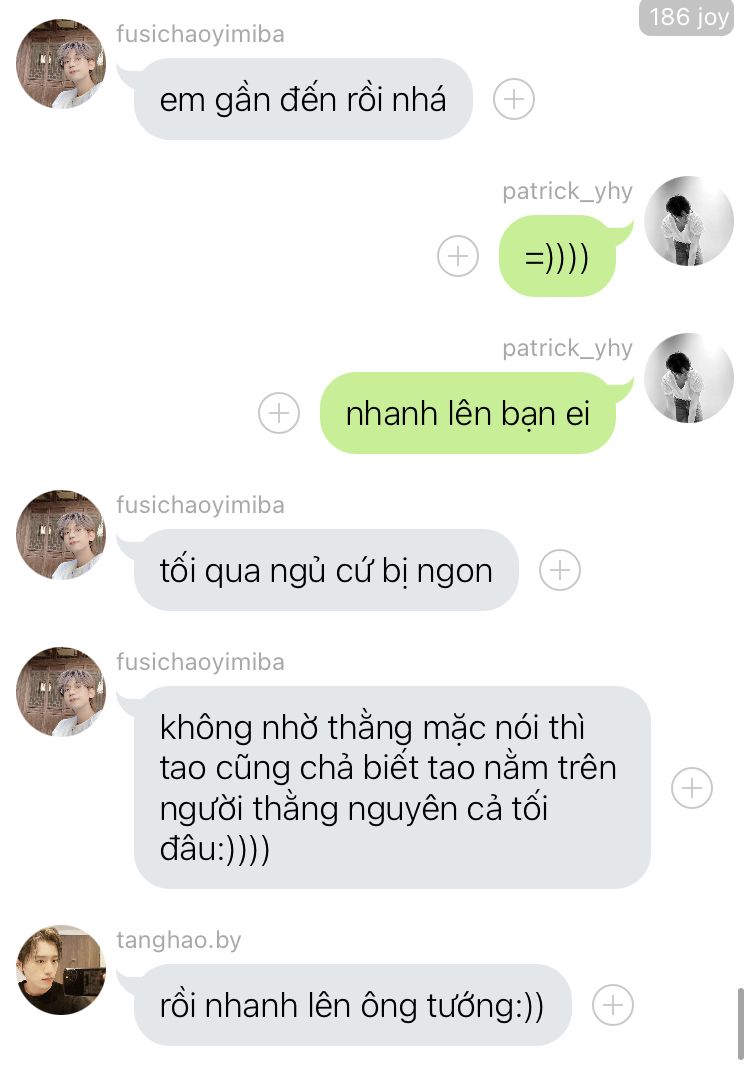The height and width of the screenshot is (1065, 750).
Task: Open patrick_yhy avatar next to "nhanh lên bạn ei"
Action: tap(689, 378)
